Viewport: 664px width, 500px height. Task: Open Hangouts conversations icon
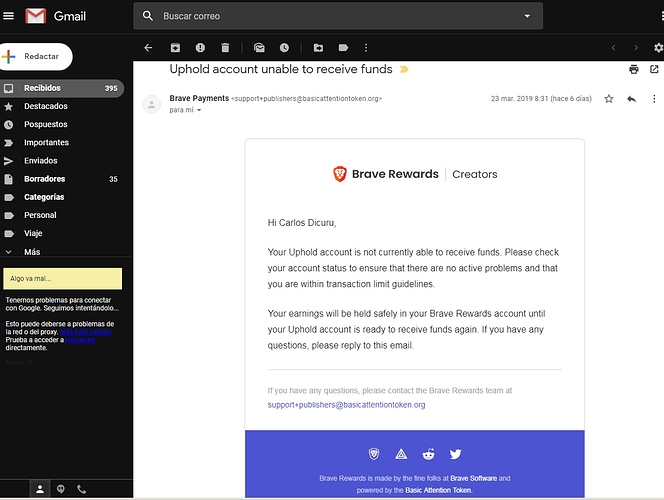click(61, 489)
